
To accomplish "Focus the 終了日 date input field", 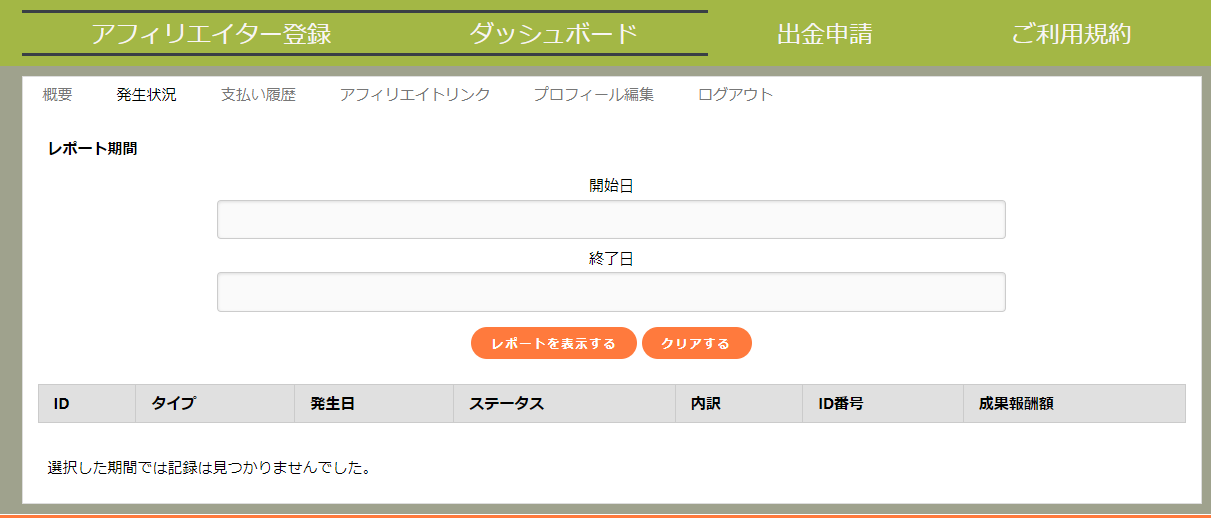I will click(x=611, y=292).
